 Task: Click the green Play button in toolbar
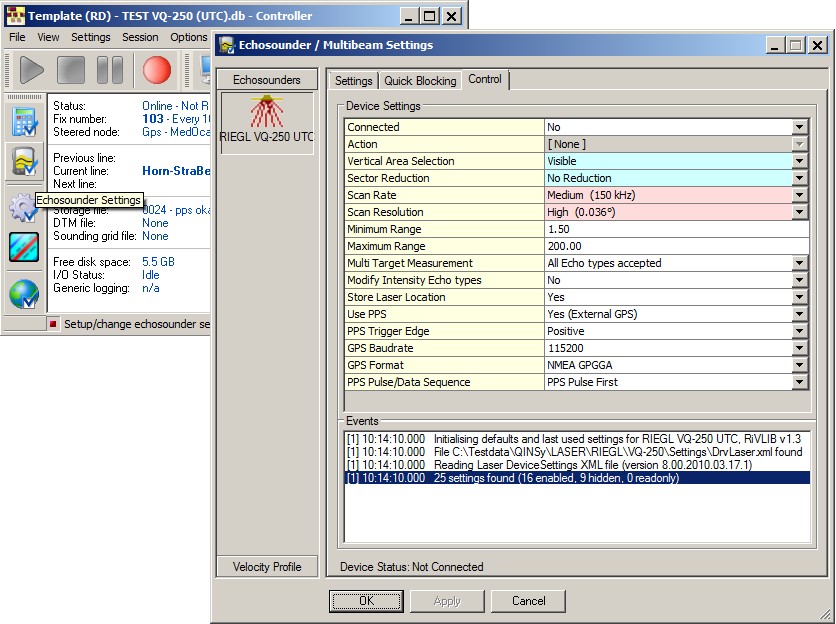pos(32,70)
